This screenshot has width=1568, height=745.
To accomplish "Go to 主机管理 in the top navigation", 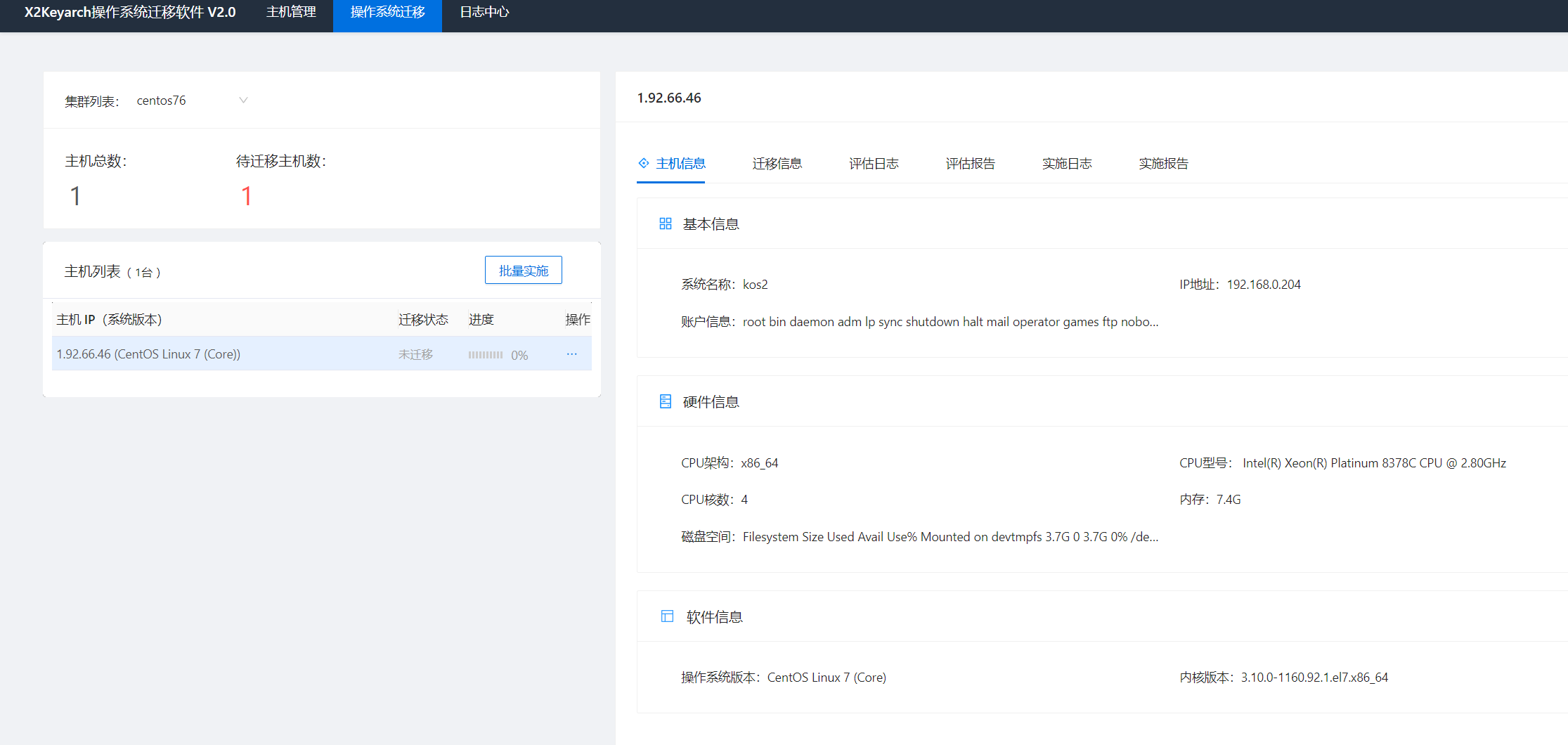I will [x=291, y=13].
